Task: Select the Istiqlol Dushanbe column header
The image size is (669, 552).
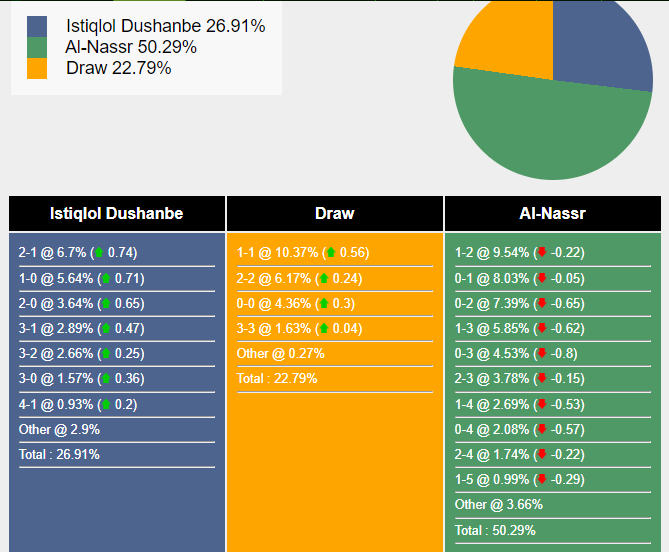Action: pyautogui.click(x=117, y=213)
